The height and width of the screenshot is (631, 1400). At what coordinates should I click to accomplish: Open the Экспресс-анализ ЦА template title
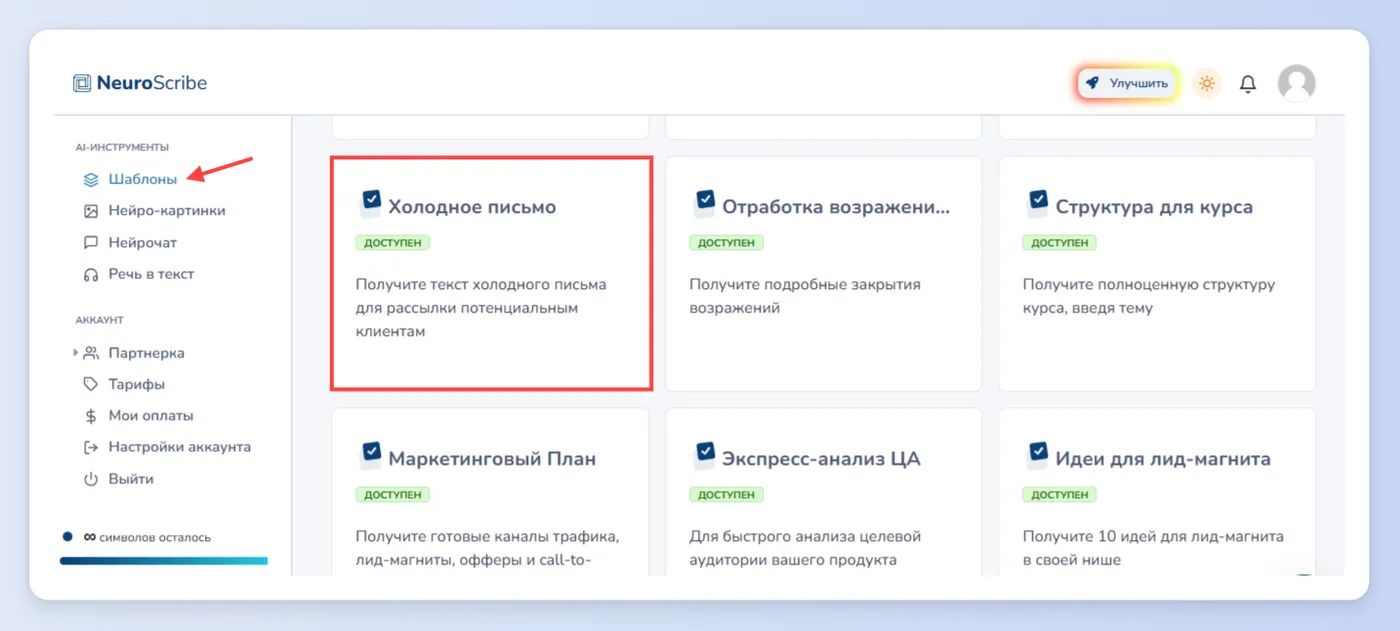coord(821,459)
